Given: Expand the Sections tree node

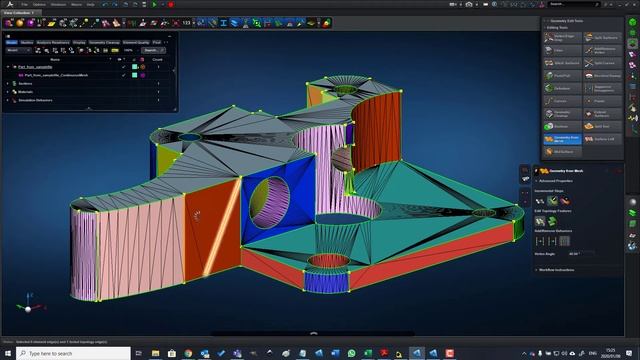Looking at the screenshot, I should click(x=8, y=83).
